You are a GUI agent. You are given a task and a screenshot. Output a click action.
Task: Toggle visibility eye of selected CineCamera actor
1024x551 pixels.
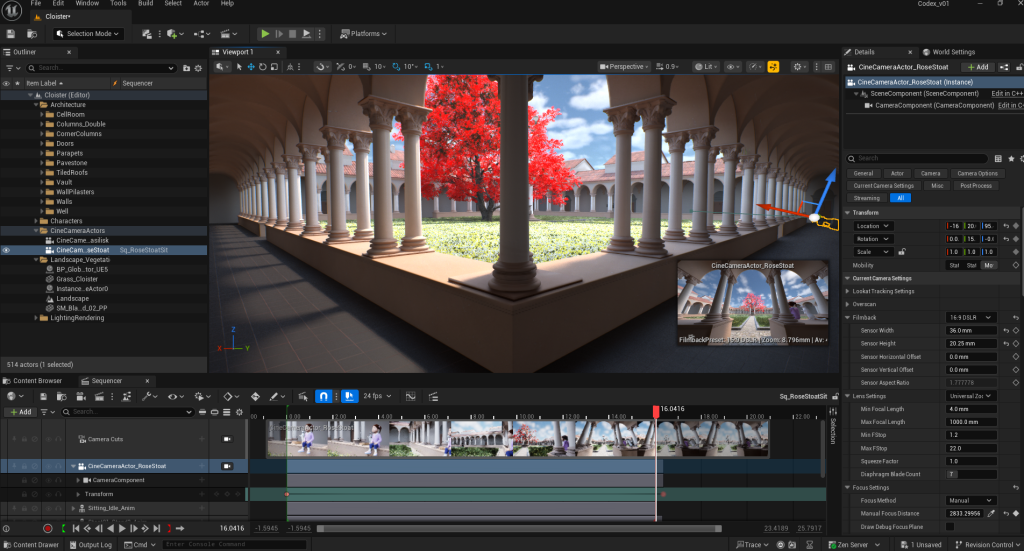click(x=7, y=250)
